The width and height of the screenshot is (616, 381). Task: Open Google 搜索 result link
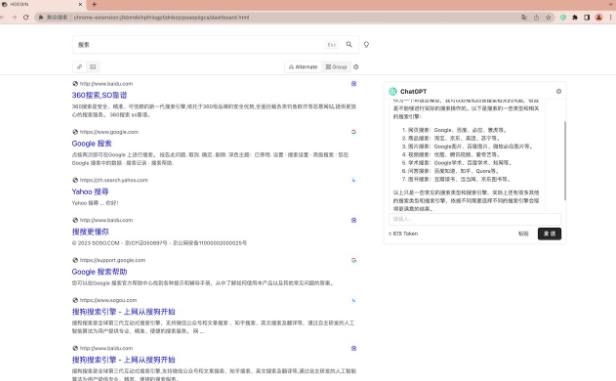92,143
